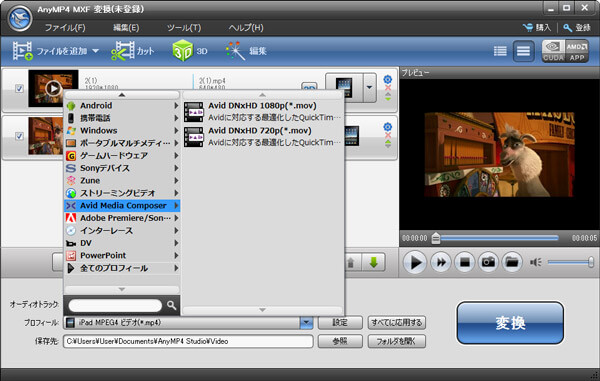The image size is (600, 381).
Task: Expand the DV category
Action: (122, 243)
